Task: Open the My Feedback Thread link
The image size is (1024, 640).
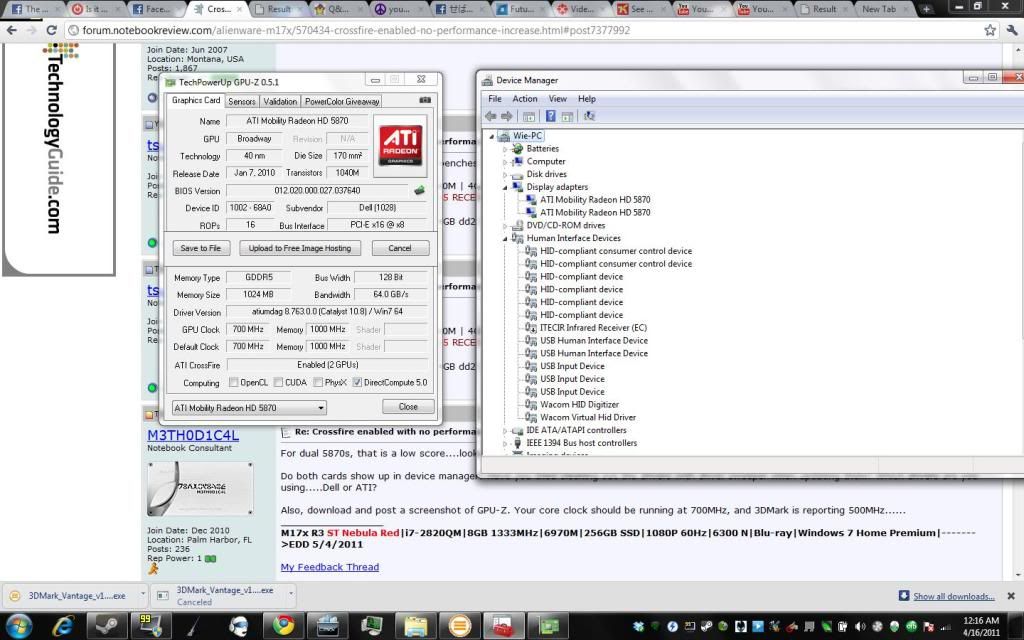Action: (x=330, y=567)
